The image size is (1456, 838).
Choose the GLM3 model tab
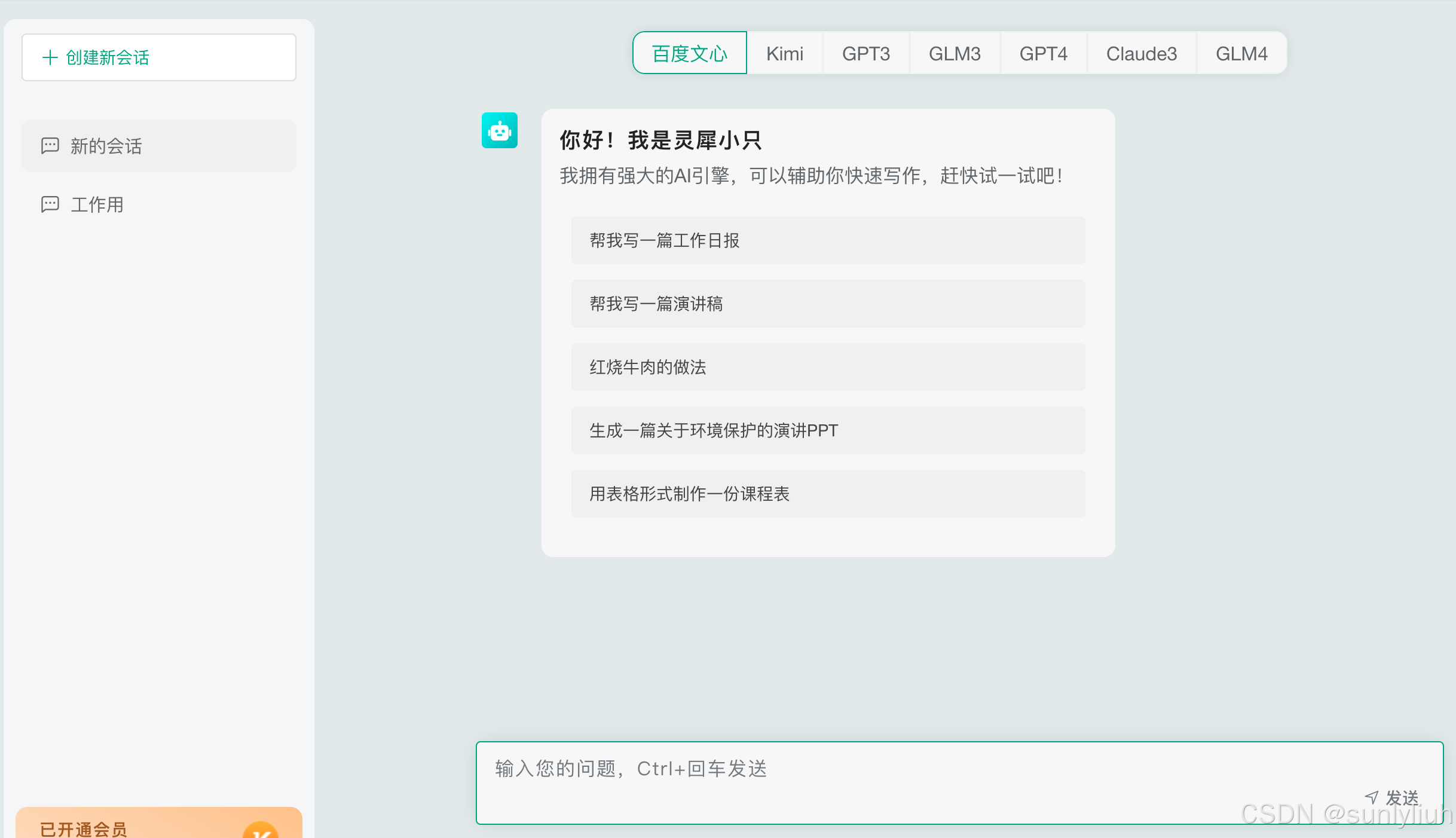point(955,54)
